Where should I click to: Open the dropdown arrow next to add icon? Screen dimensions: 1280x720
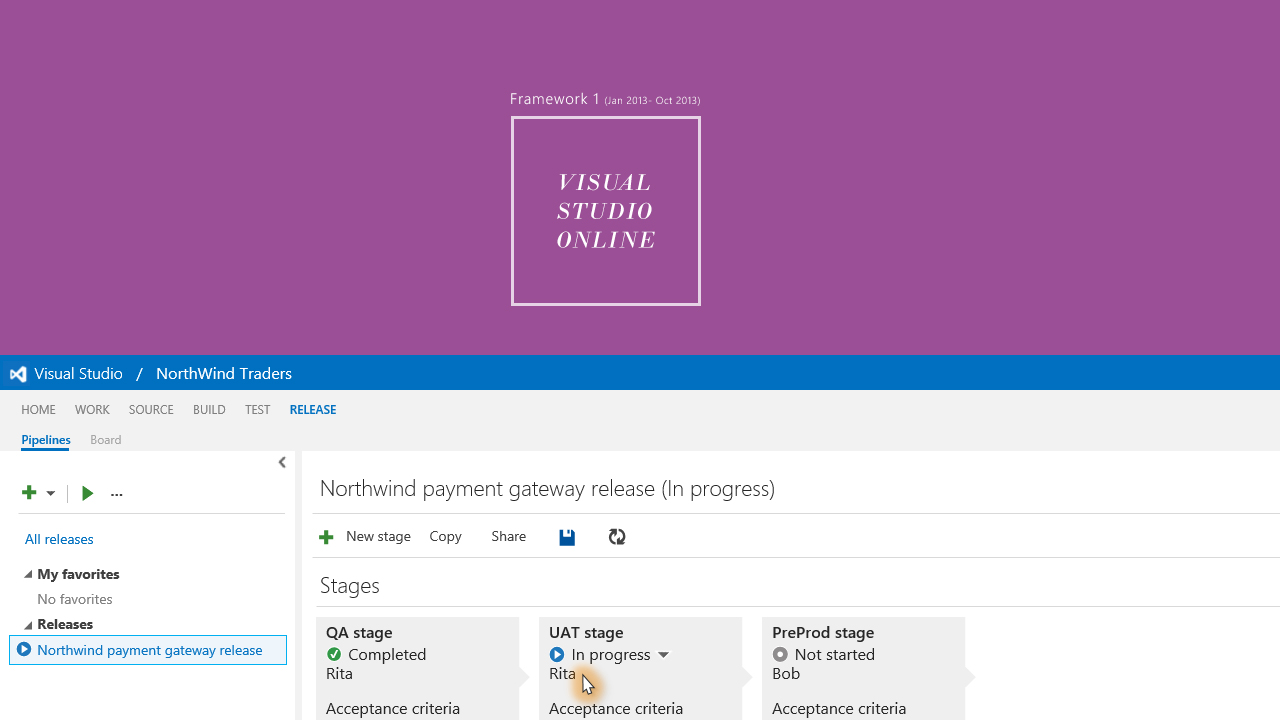pyautogui.click(x=51, y=493)
